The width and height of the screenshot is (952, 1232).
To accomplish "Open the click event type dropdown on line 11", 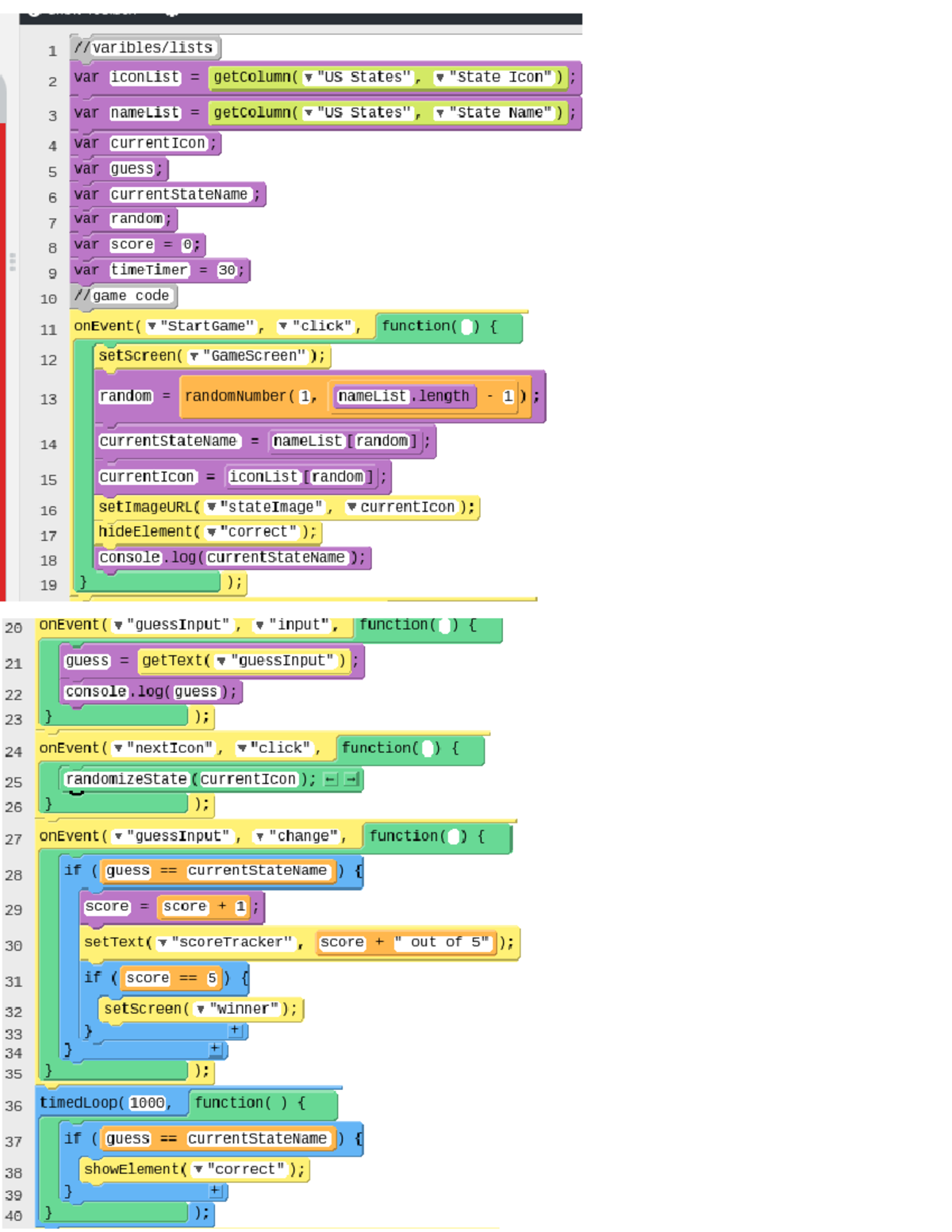I will [x=285, y=326].
